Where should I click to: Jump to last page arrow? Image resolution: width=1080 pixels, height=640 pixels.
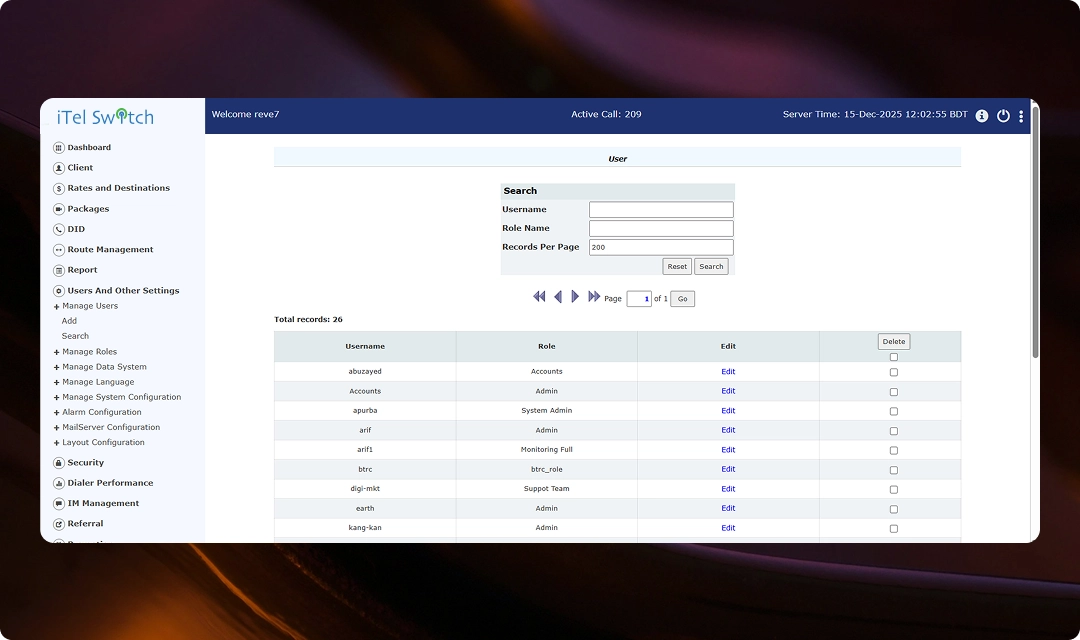pyautogui.click(x=594, y=297)
